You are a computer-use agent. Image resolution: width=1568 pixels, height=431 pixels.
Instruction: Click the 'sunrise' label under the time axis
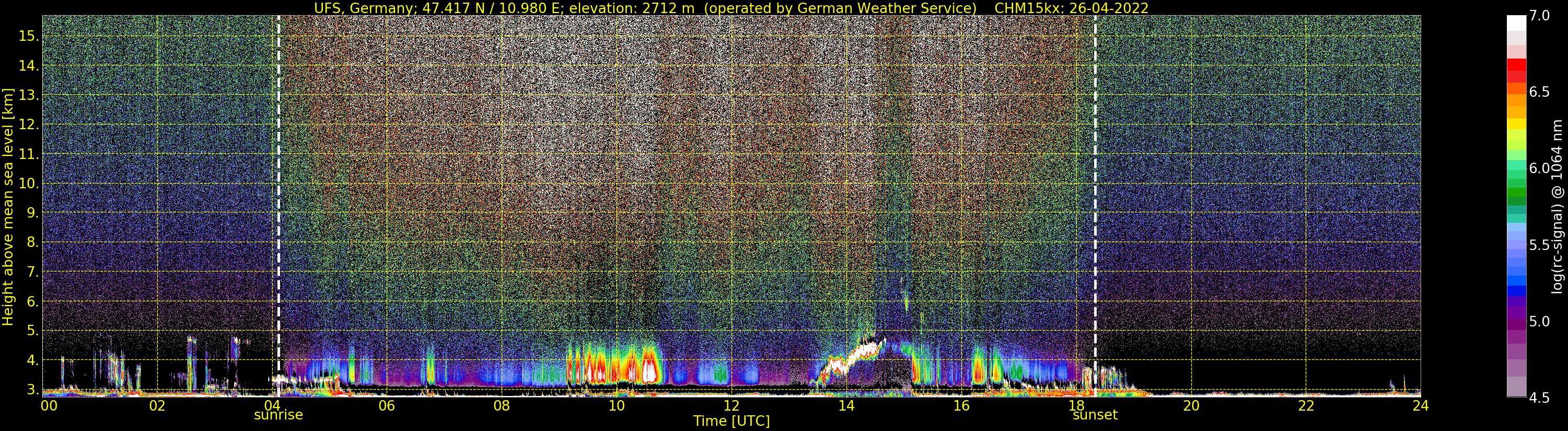coord(278,415)
